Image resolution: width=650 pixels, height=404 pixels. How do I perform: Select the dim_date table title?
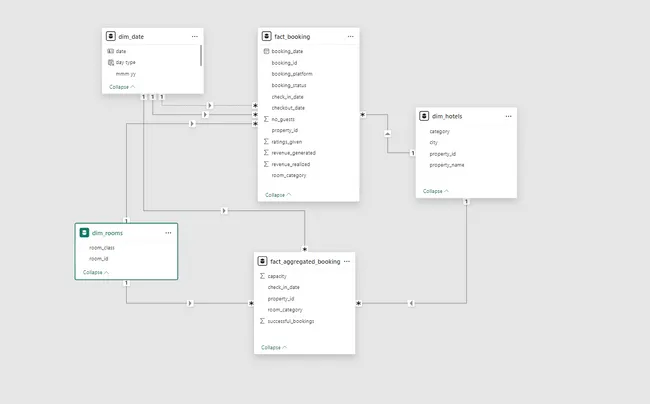[131, 36]
